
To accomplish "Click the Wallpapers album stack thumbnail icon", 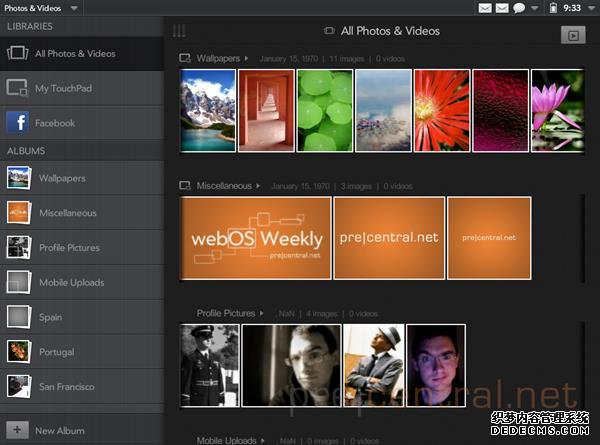I will coord(19,178).
